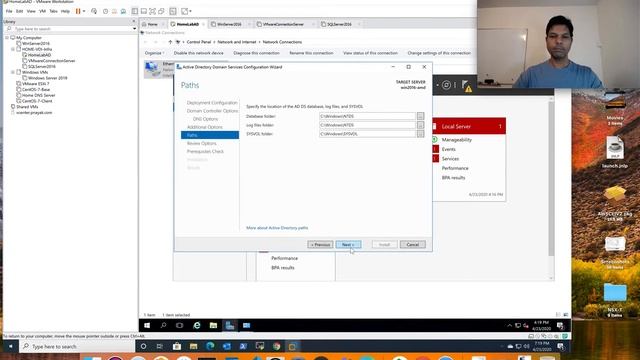The height and width of the screenshot is (360, 640).
Task: Open the Help menu
Action: click(65, 11)
